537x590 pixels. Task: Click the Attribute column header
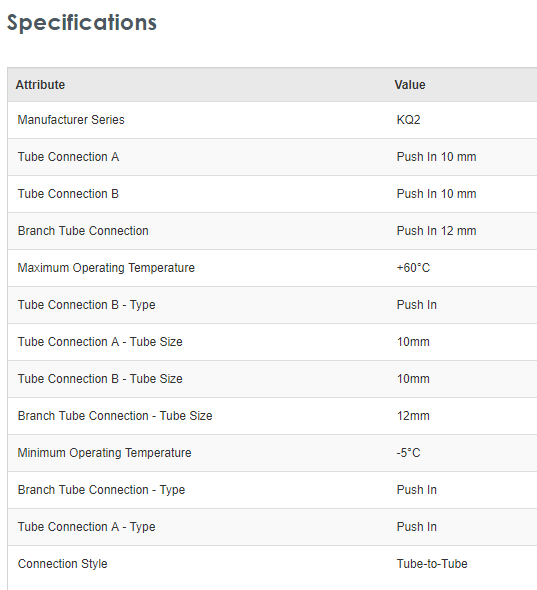40,85
